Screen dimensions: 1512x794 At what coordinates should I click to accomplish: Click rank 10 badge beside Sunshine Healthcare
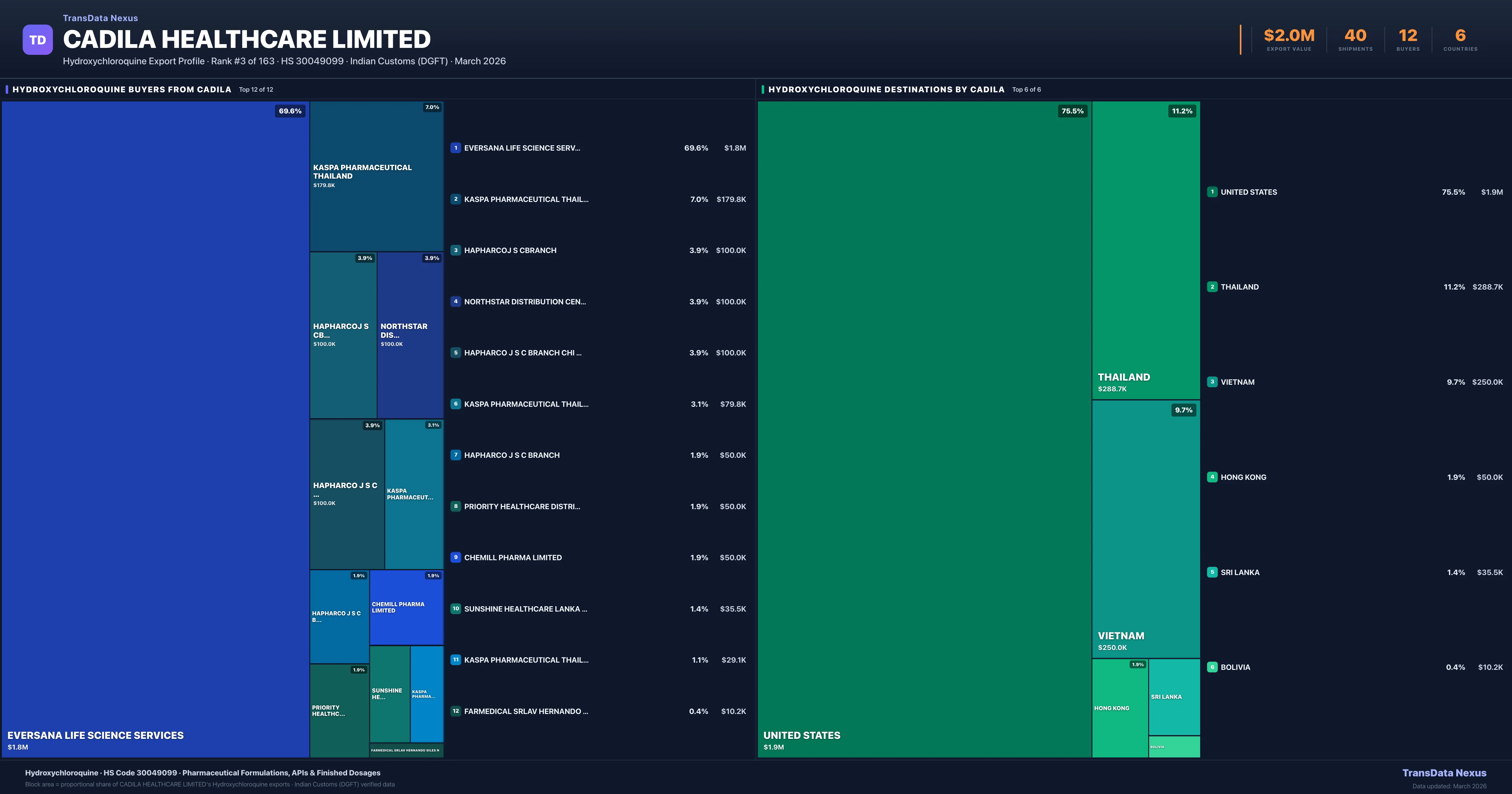click(455, 609)
